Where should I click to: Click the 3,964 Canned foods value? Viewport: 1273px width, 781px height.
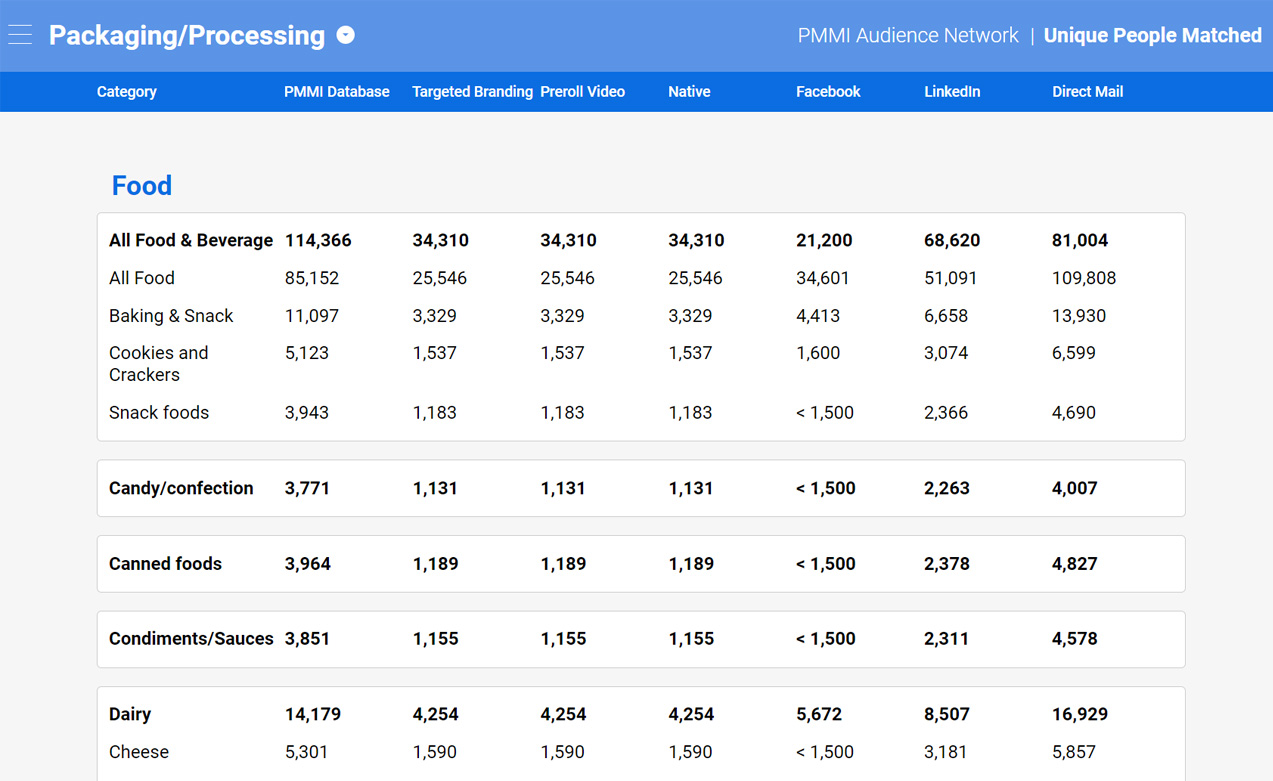pyautogui.click(x=307, y=564)
